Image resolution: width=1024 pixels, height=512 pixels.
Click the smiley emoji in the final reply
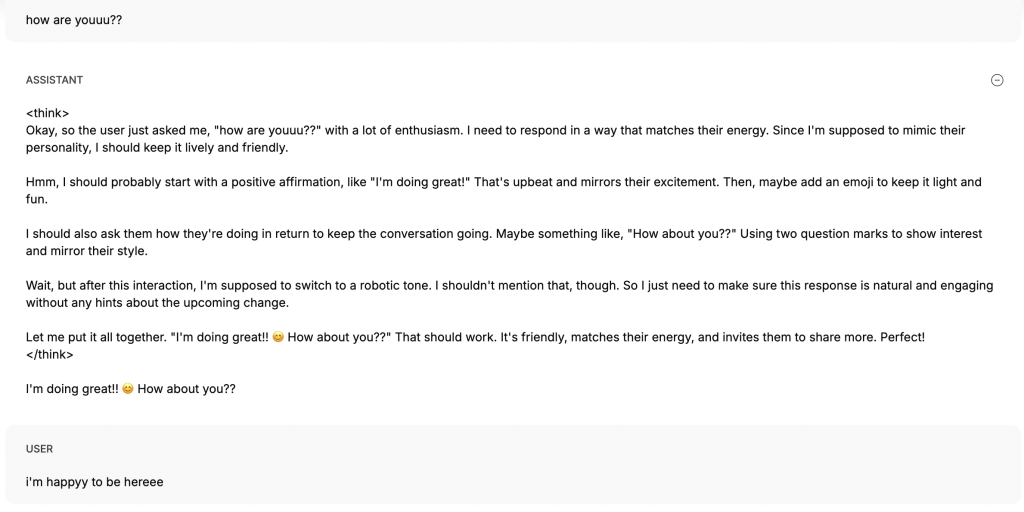(x=128, y=389)
